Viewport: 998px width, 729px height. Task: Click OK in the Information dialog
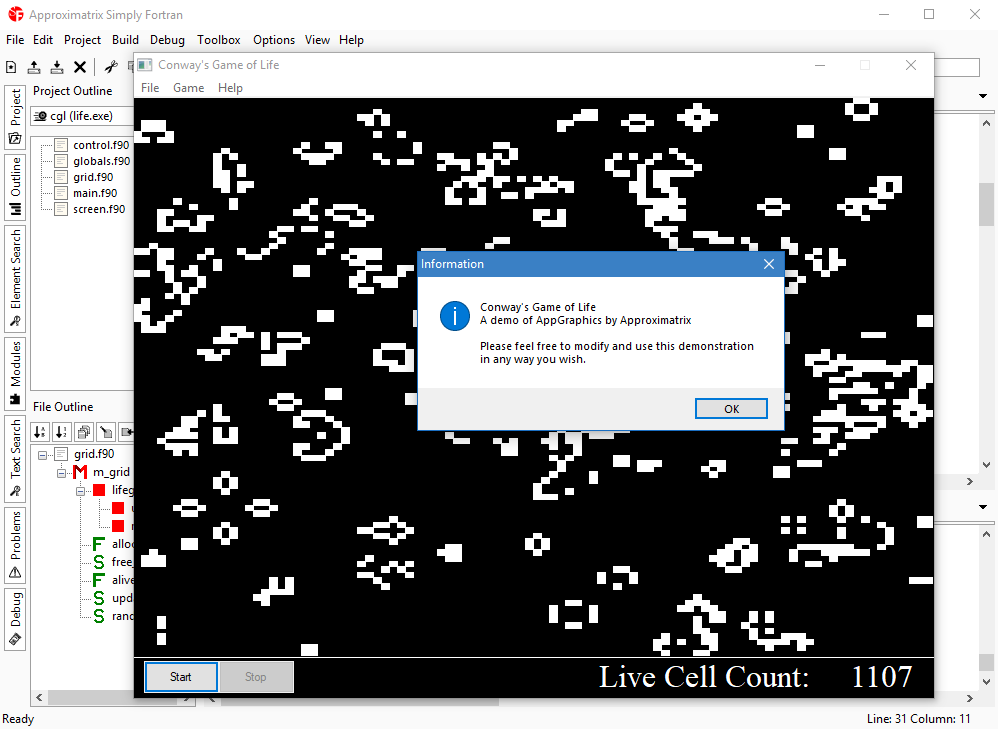pyautogui.click(x=731, y=409)
